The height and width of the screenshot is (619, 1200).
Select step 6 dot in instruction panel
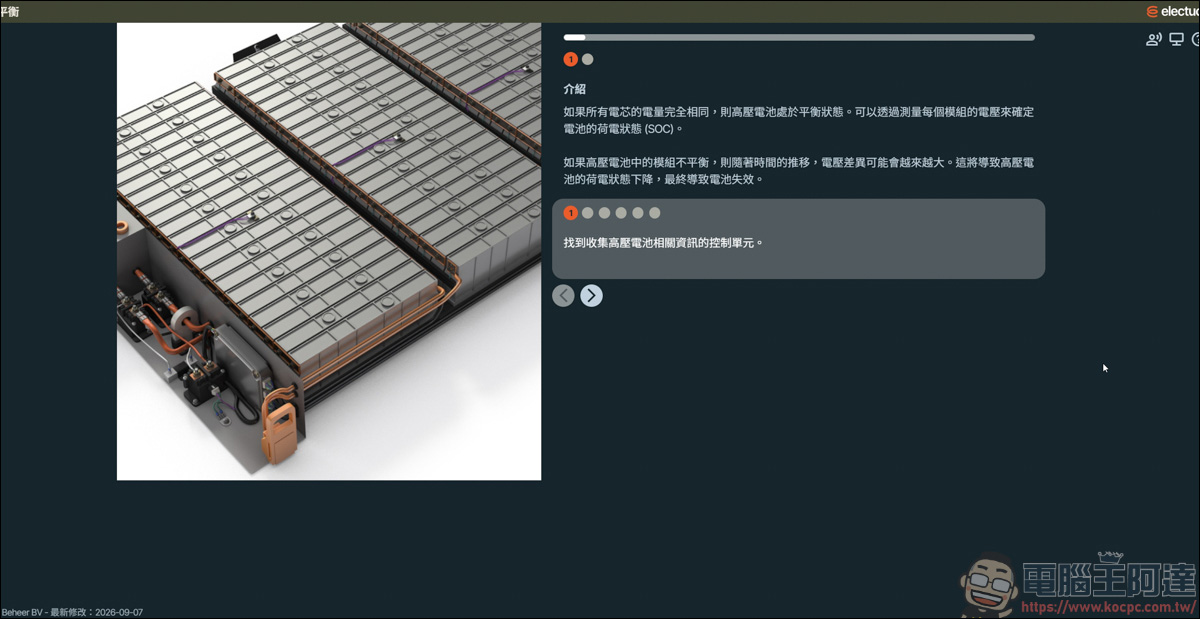(655, 213)
